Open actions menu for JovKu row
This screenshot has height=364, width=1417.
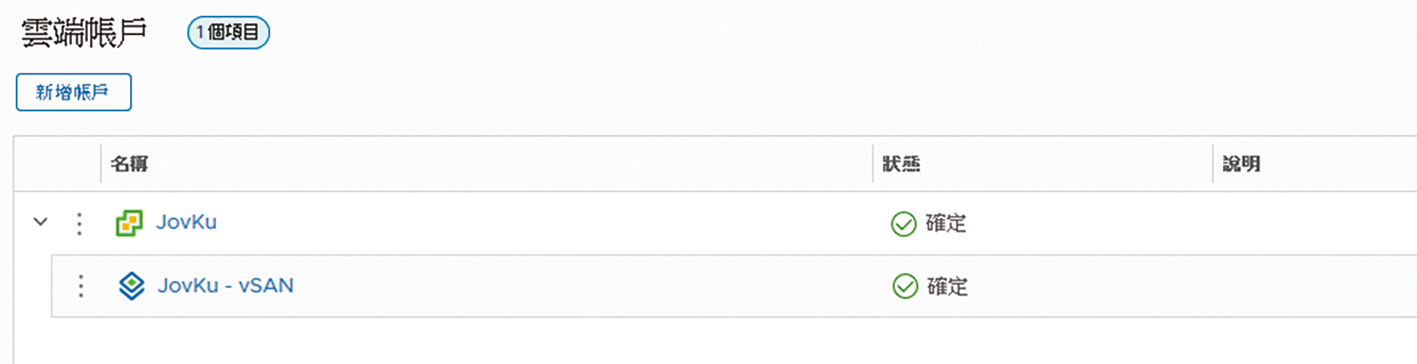(80, 223)
